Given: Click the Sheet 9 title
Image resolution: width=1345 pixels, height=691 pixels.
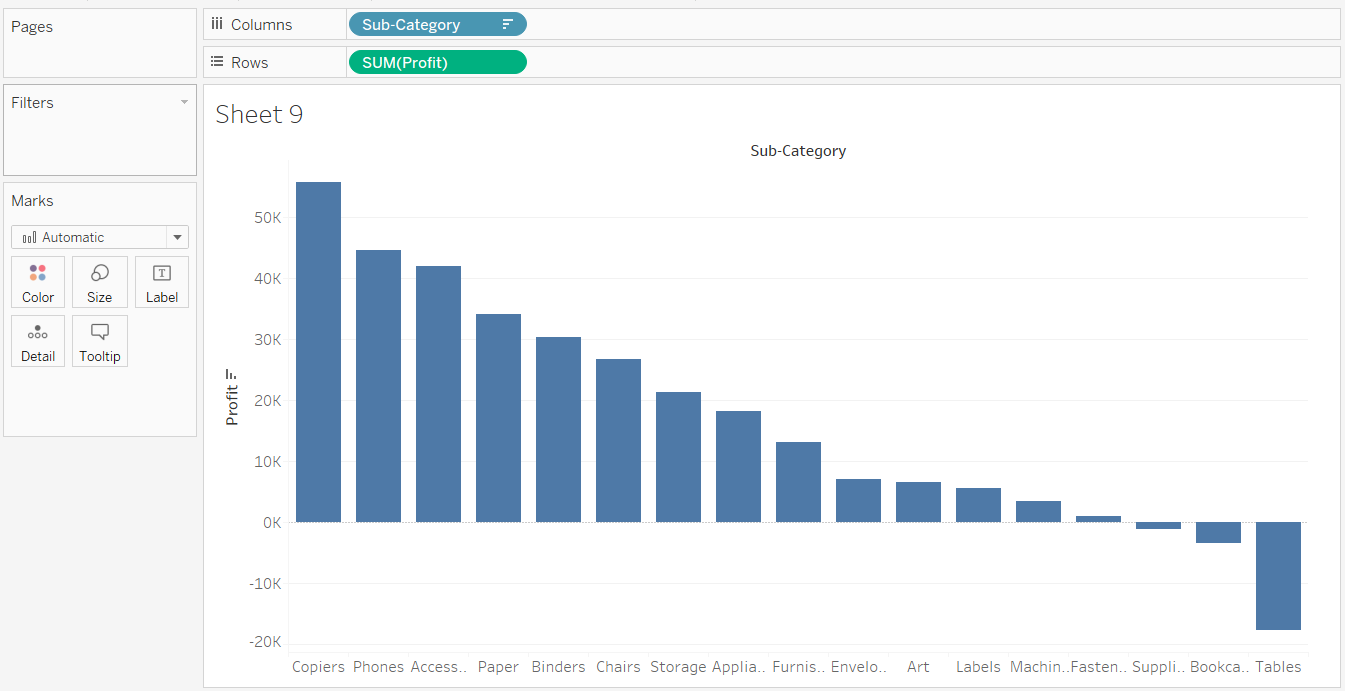Looking at the screenshot, I should click(259, 115).
